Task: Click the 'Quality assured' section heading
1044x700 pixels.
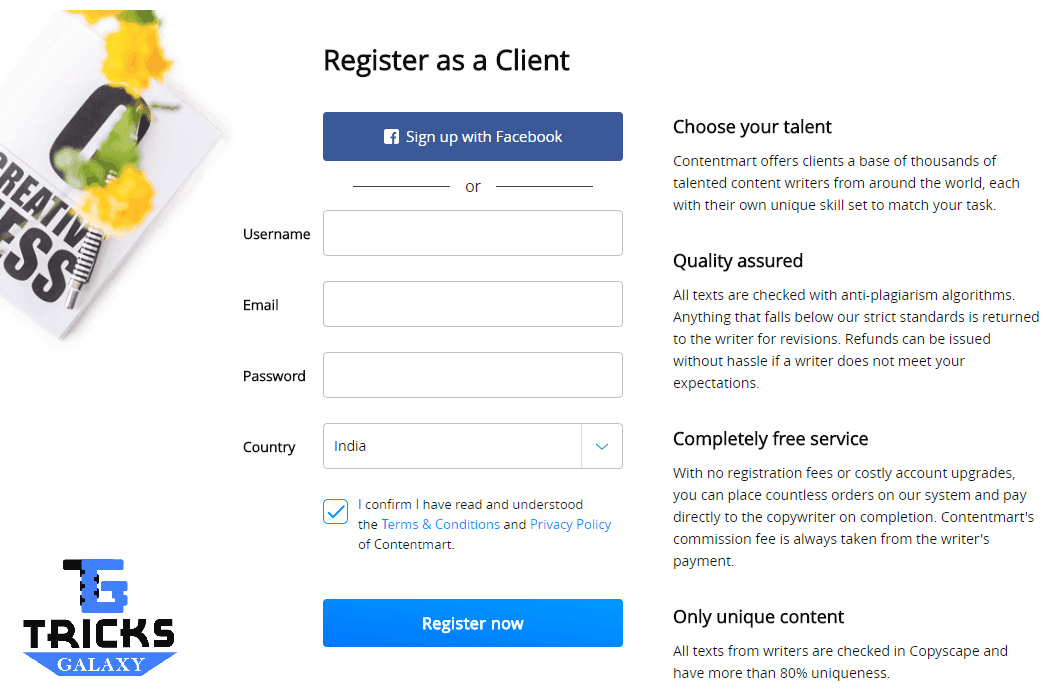Action: 738,261
